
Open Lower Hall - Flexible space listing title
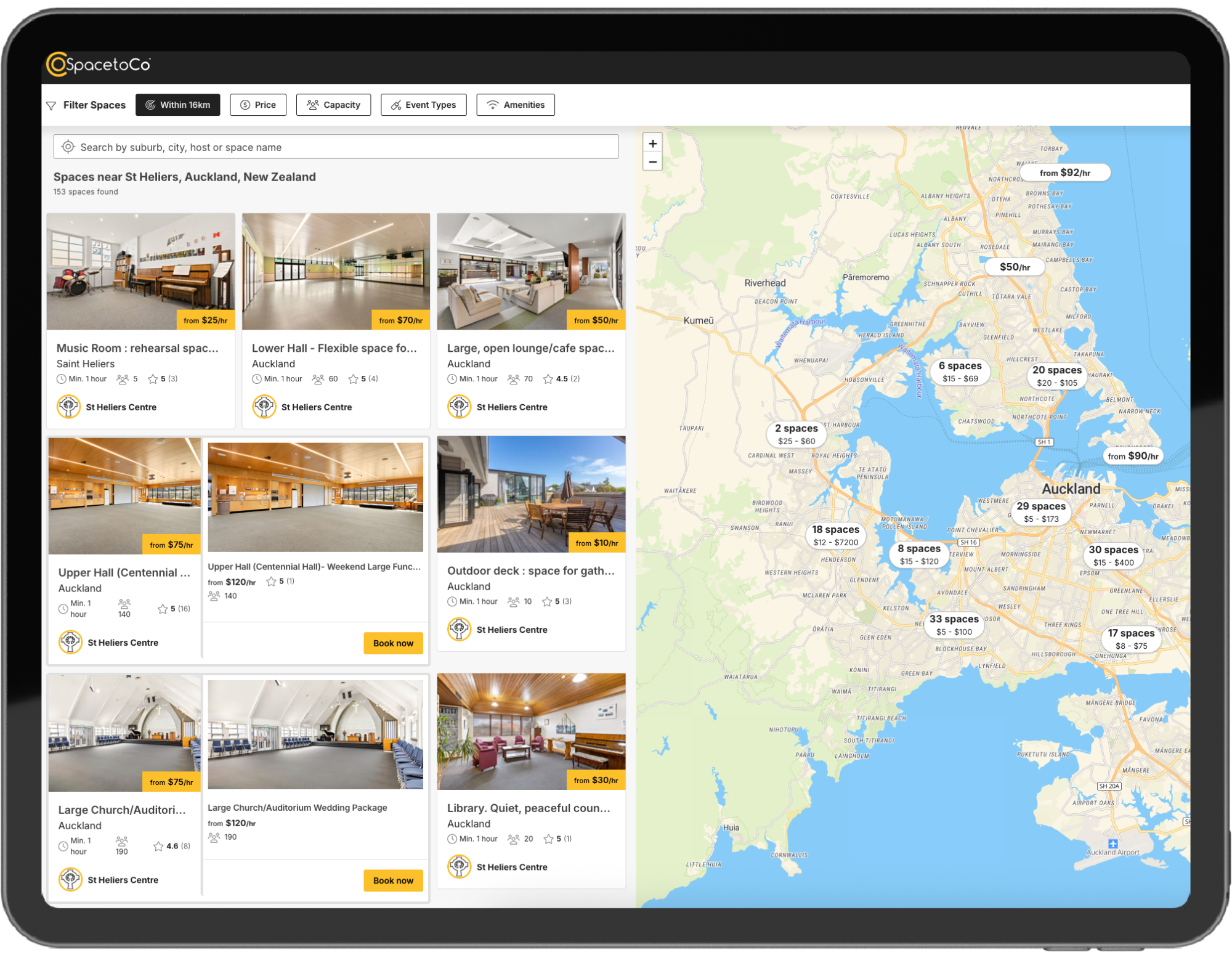[334, 348]
